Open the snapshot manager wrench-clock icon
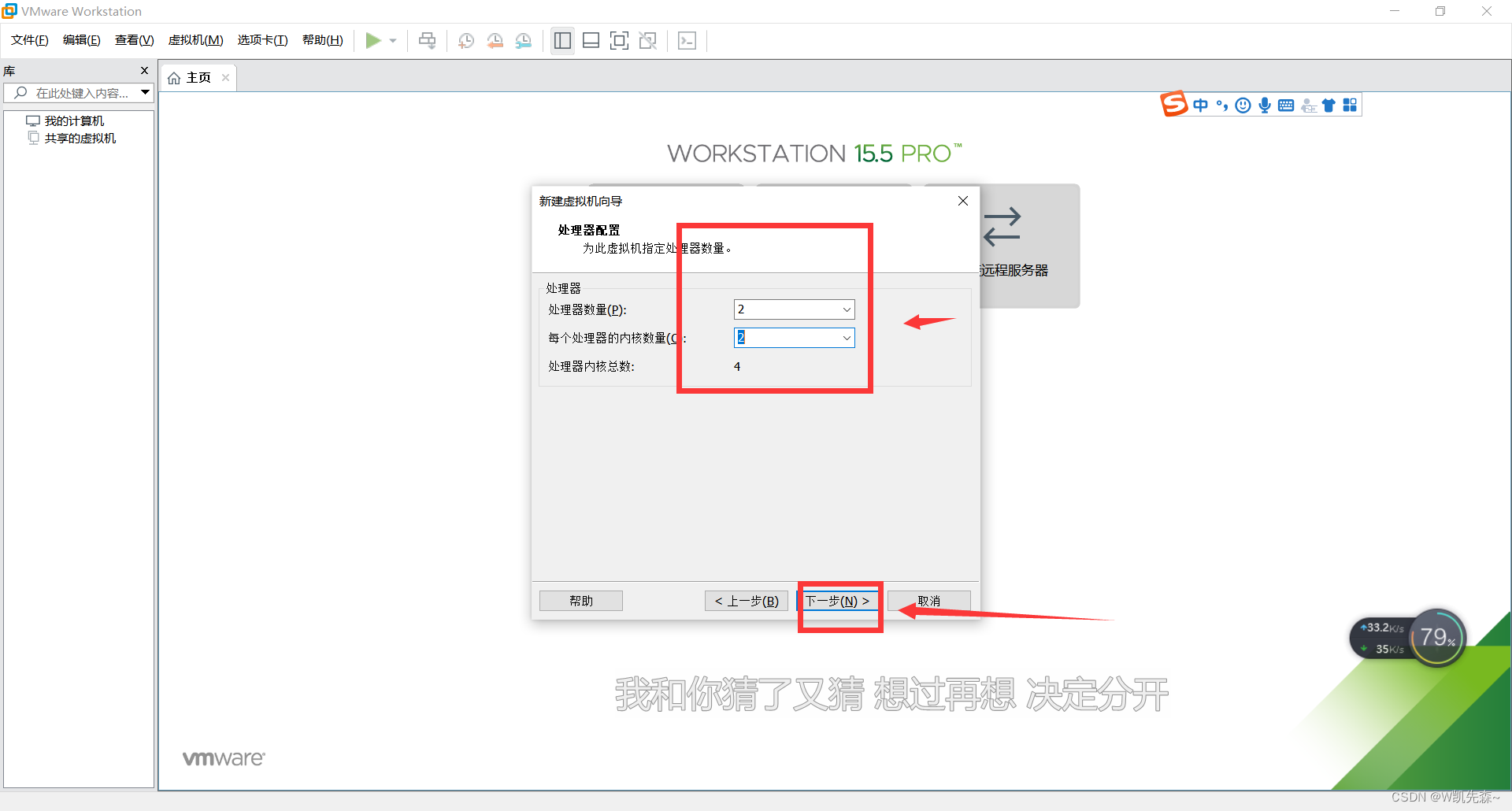This screenshot has width=1512, height=811. click(x=523, y=40)
